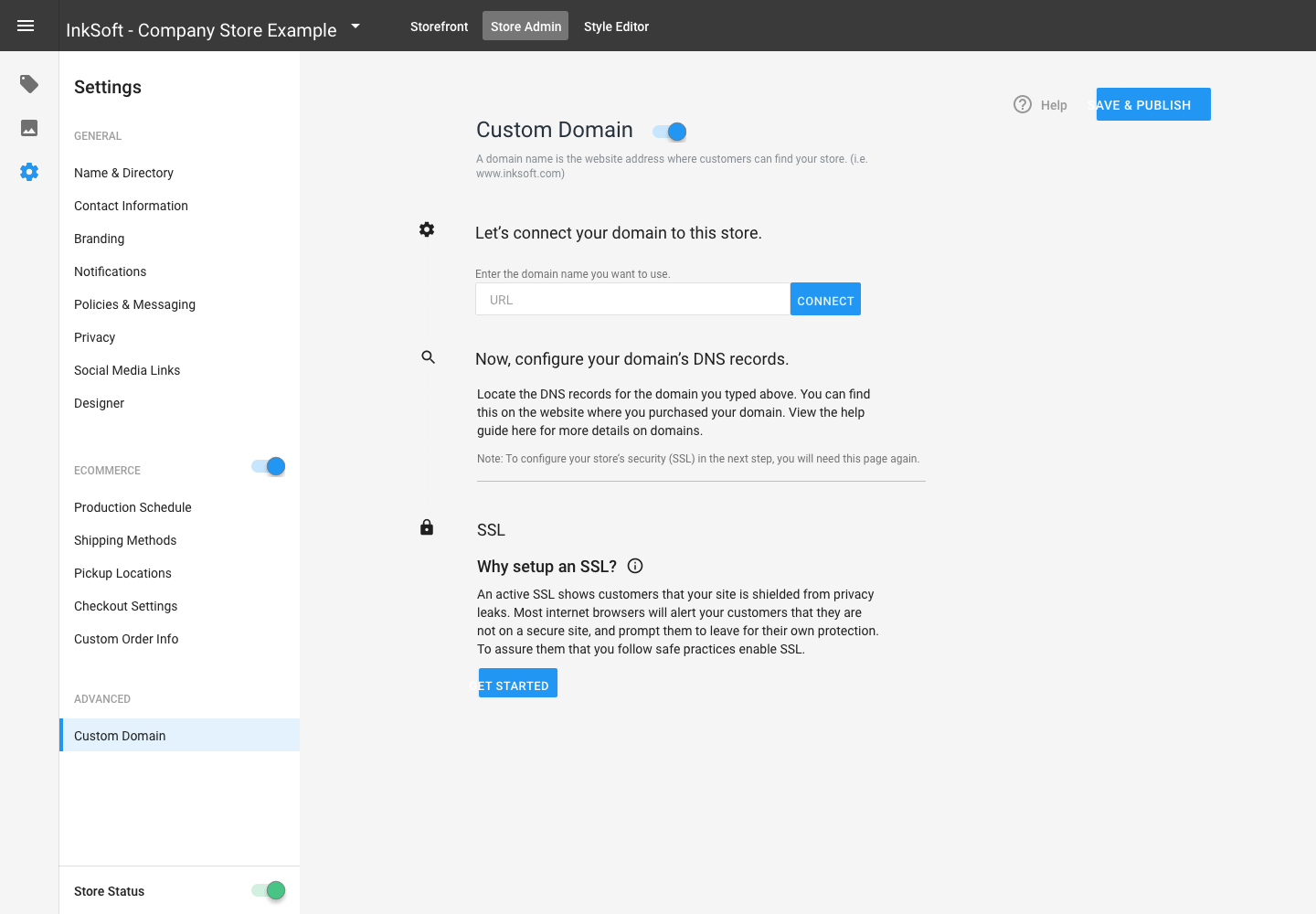Screen dimensions: 1316x914
Task: Disable the Custom Domain toggle
Action: 668,132
